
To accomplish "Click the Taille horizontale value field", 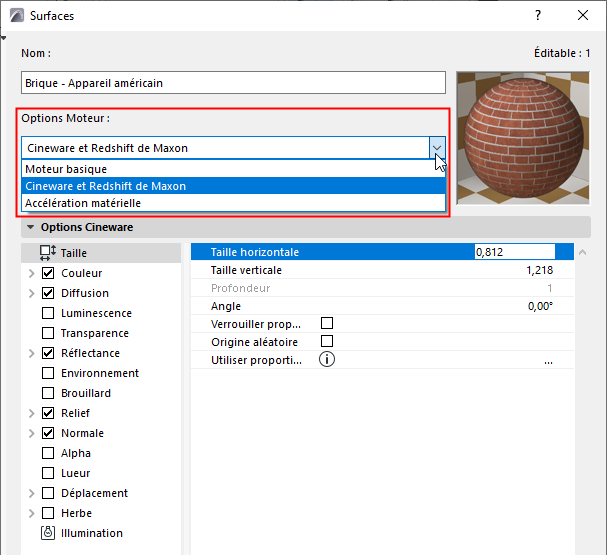I will pyautogui.click(x=514, y=252).
